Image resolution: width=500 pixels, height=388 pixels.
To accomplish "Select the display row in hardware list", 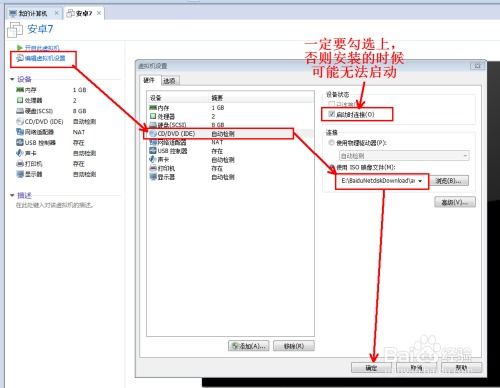I will [230, 177].
